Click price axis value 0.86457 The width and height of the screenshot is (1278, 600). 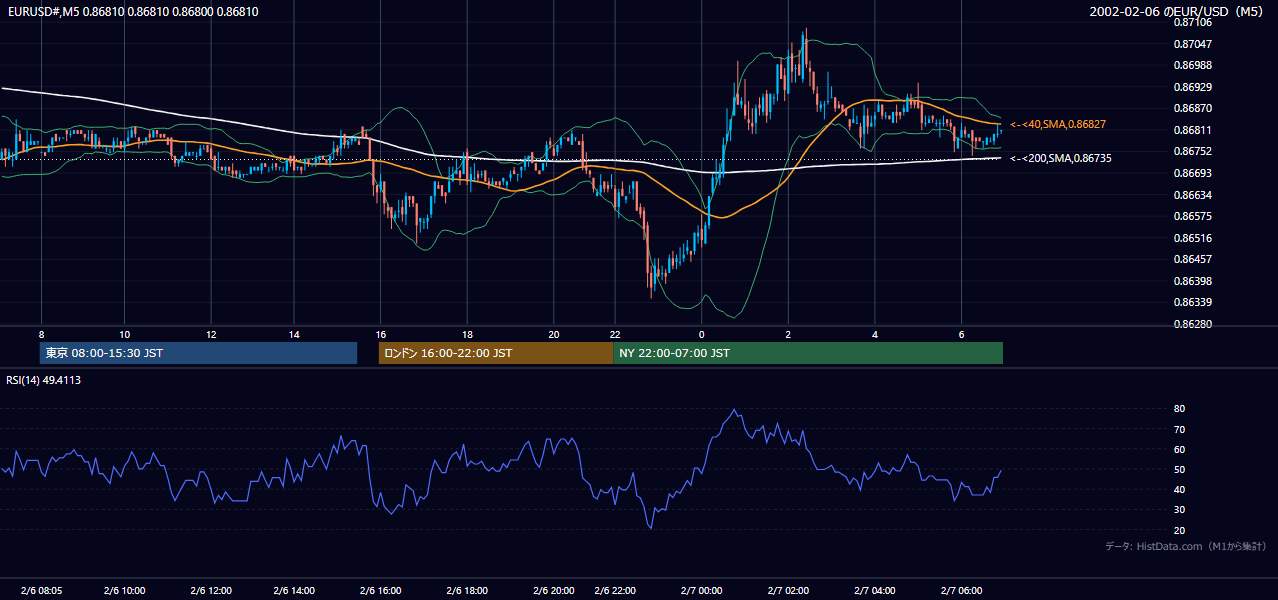[1193, 259]
